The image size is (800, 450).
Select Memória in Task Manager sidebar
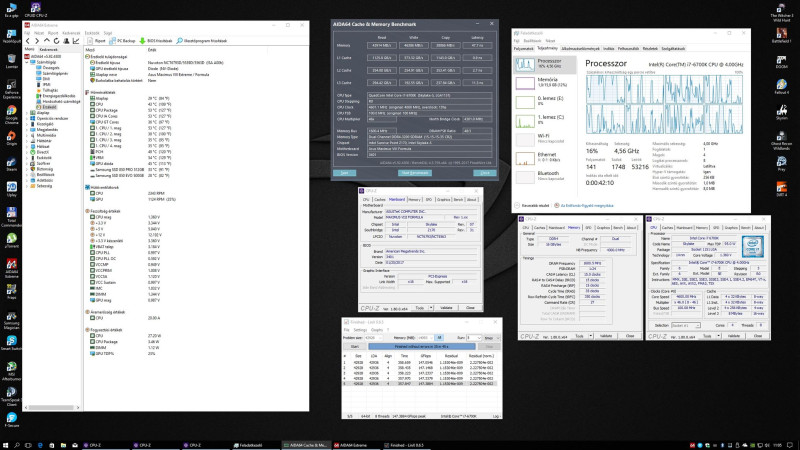544,83
